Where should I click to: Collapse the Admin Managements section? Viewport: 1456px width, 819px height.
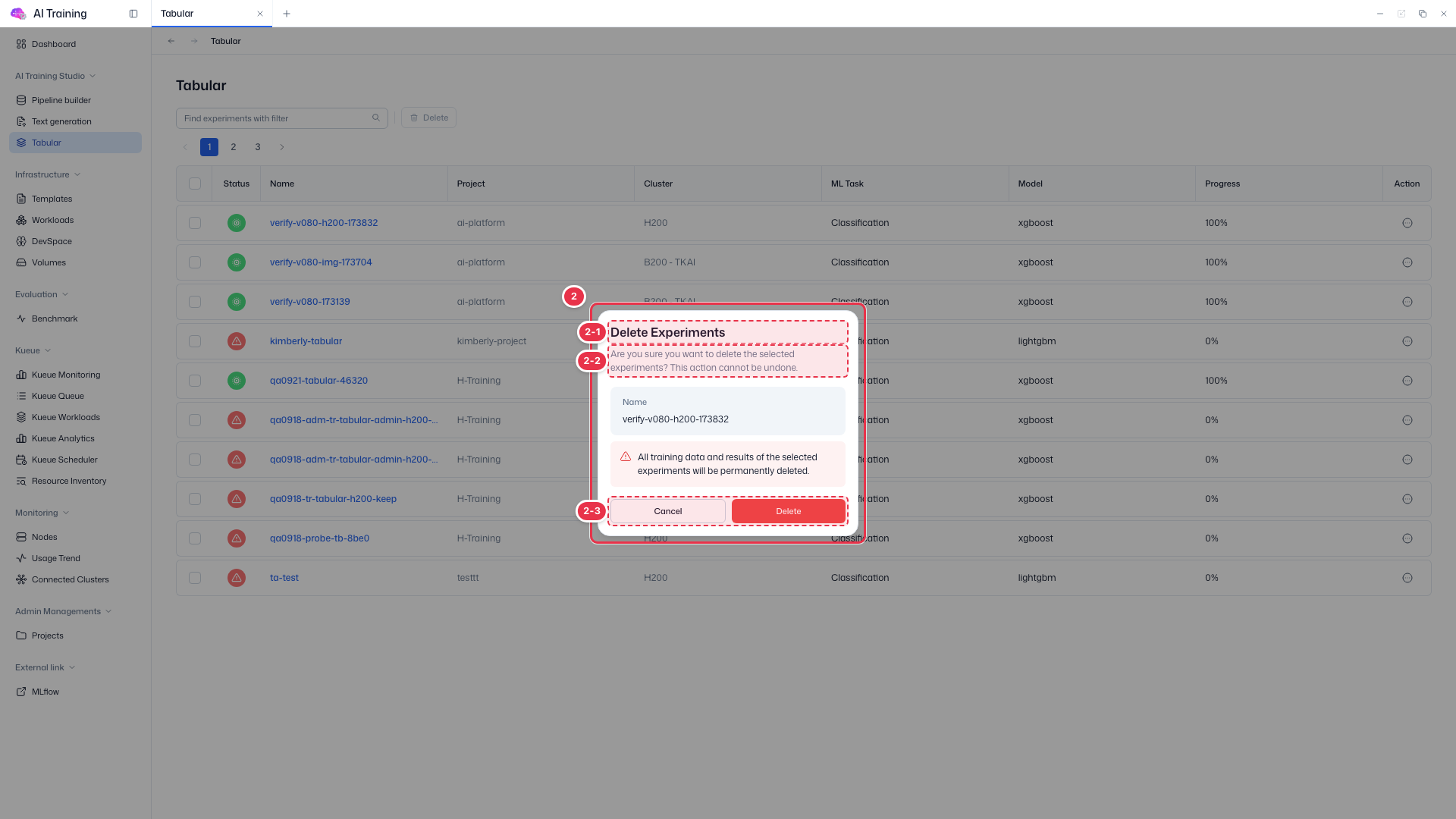pos(64,611)
